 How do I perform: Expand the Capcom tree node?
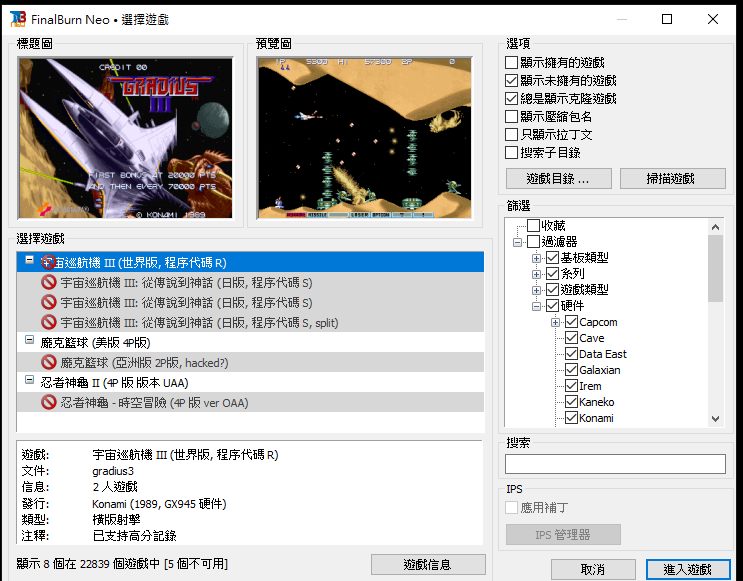[555, 322]
